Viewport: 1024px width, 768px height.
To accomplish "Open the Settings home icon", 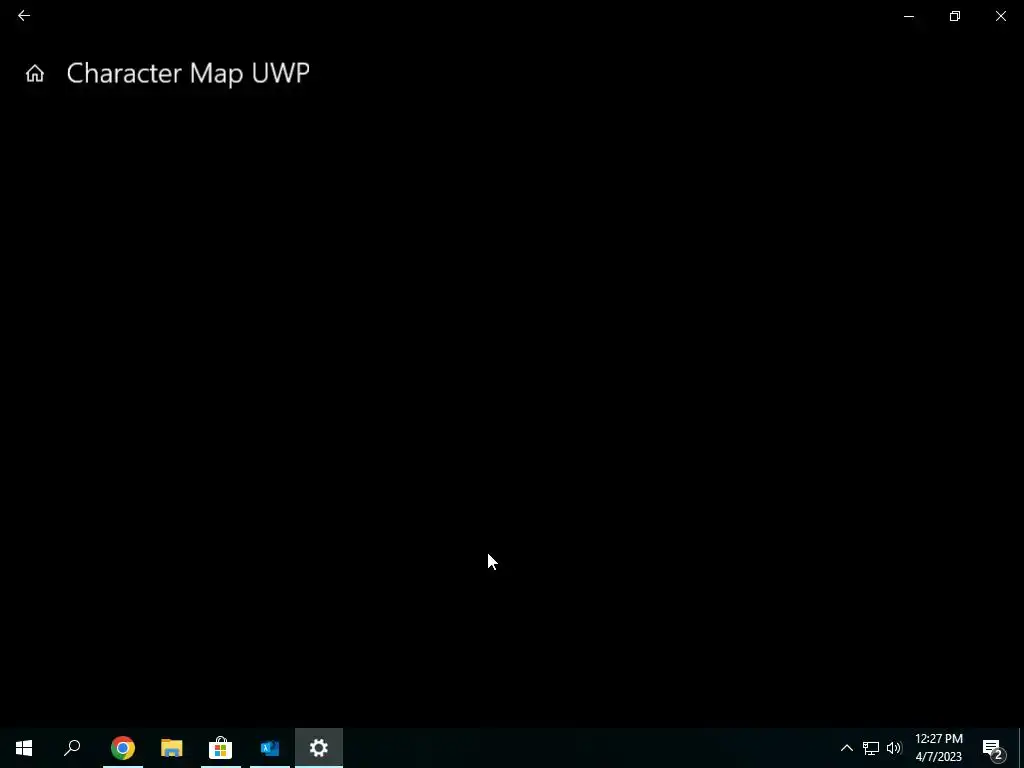I will pyautogui.click(x=35, y=73).
